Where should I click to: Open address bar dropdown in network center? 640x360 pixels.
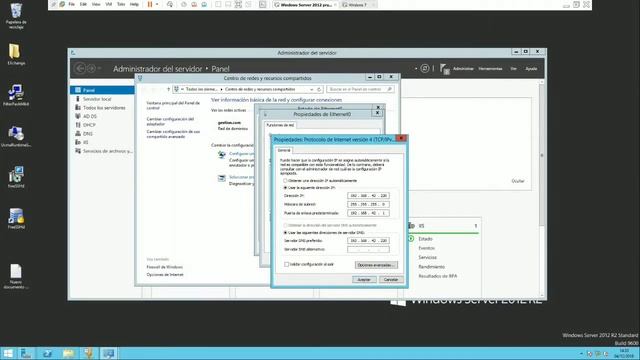click(x=311, y=89)
